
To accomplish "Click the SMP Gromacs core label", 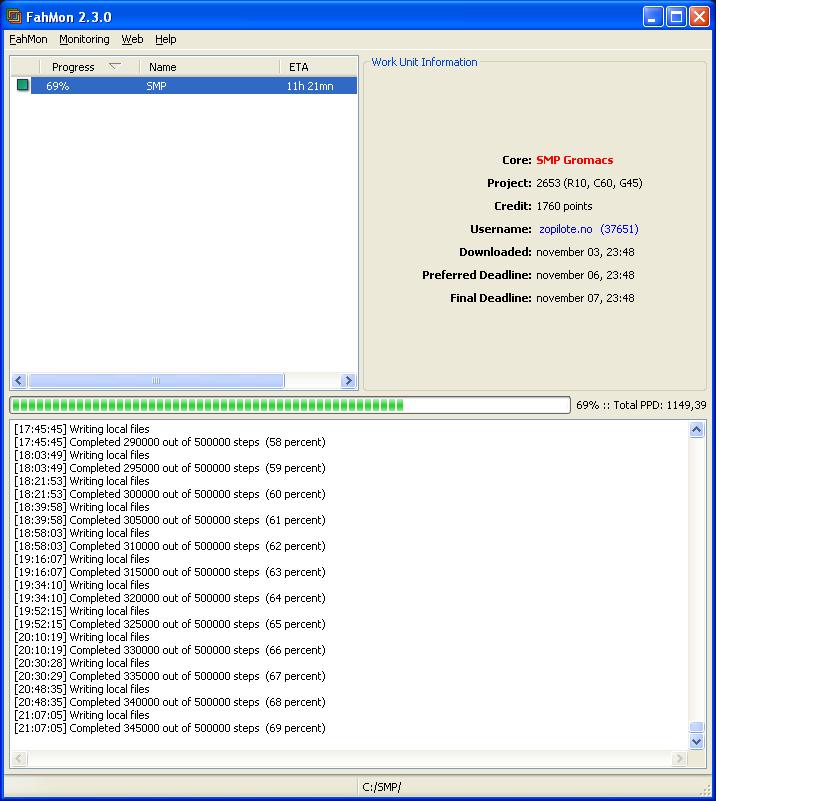I will (574, 160).
